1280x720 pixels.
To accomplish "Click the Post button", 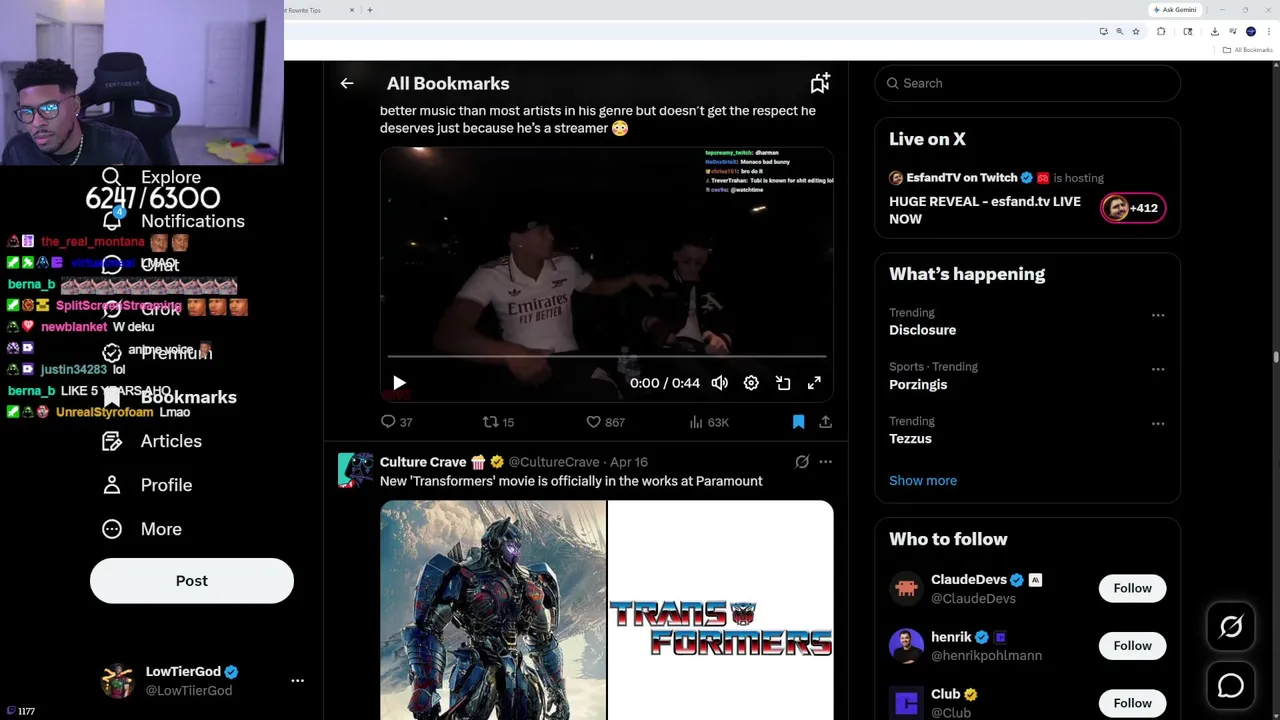I will click(192, 581).
